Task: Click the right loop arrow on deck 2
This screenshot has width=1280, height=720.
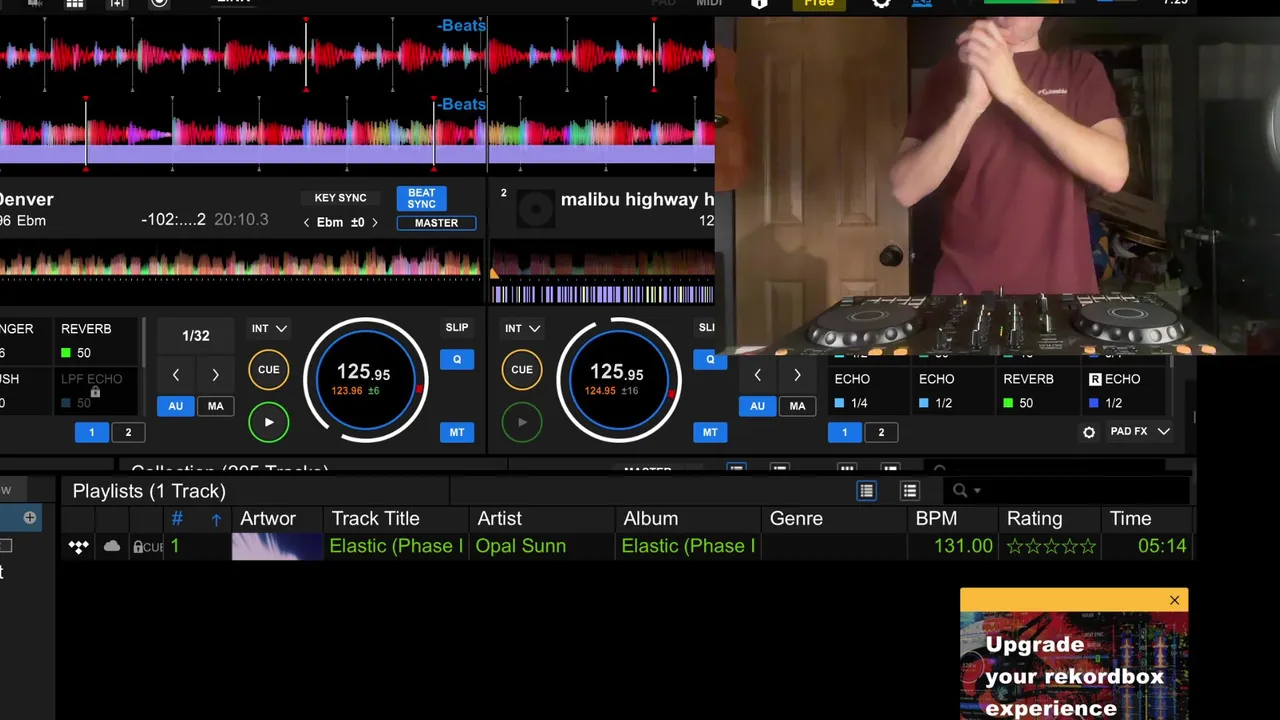Action: (x=797, y=375)
